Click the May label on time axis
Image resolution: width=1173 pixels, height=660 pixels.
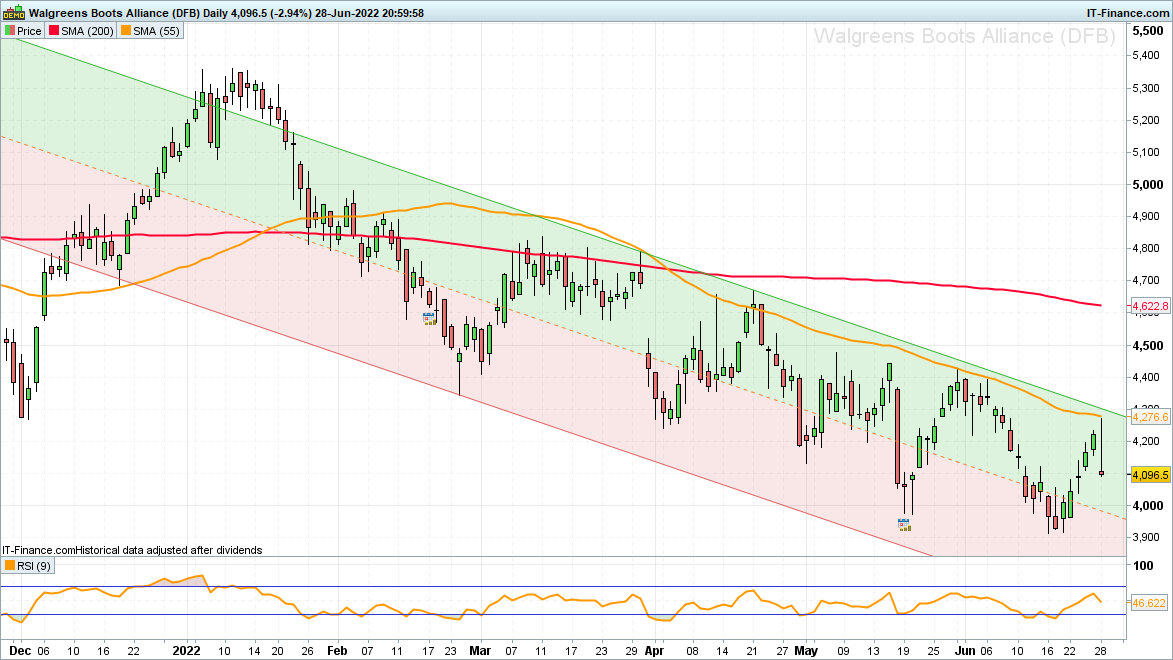(x=806, y=650)
